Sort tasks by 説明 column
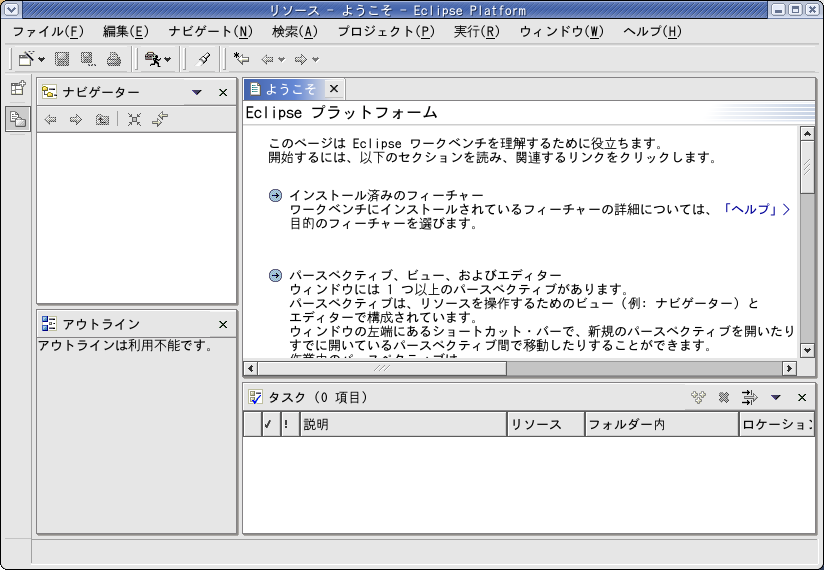The width and height of the screenshot is (824, 570). (404, 424)
